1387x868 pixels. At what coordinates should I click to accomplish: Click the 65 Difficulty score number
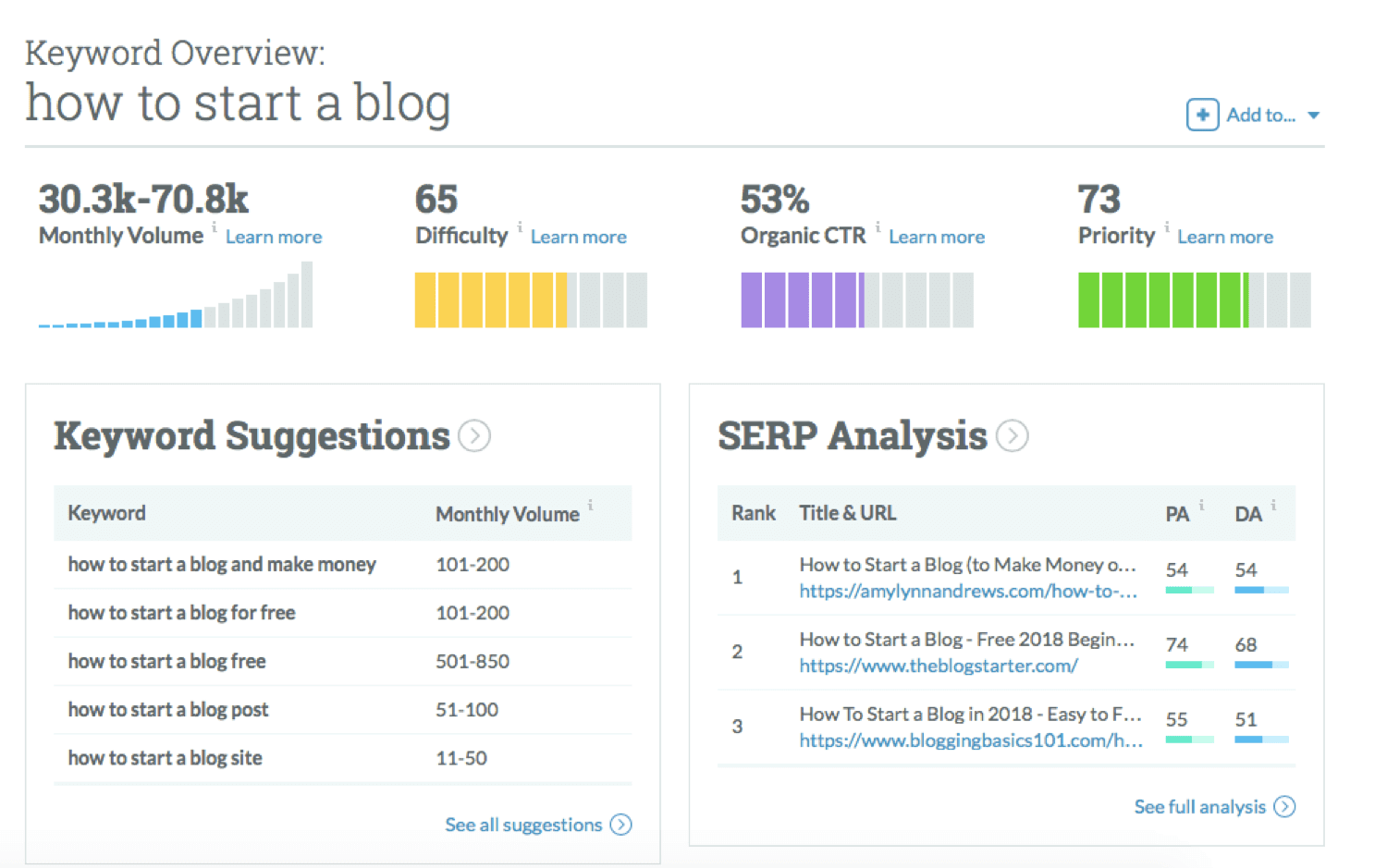coord(436,199)
